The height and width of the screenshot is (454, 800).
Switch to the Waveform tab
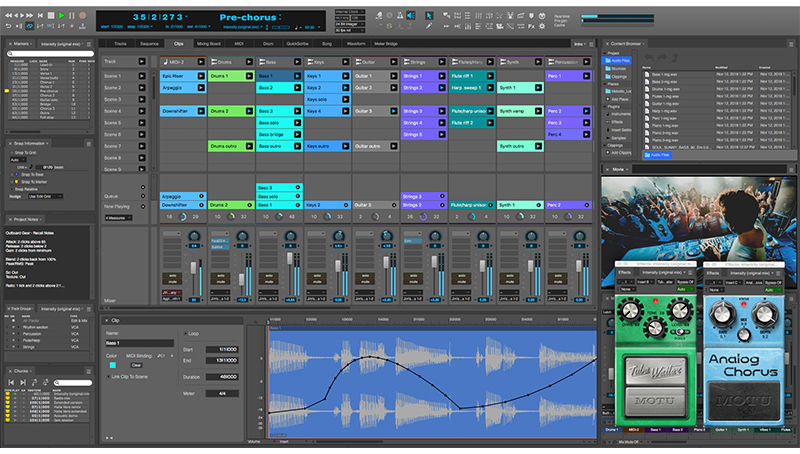point(356,44)
